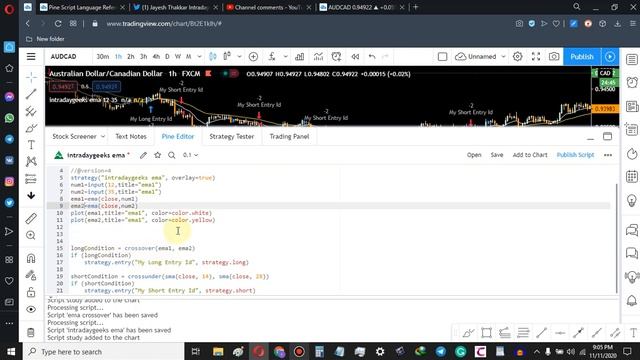This screenshot has height=360, width=640.
Task: Select the ruler measure tool
Action: point(31,218)
